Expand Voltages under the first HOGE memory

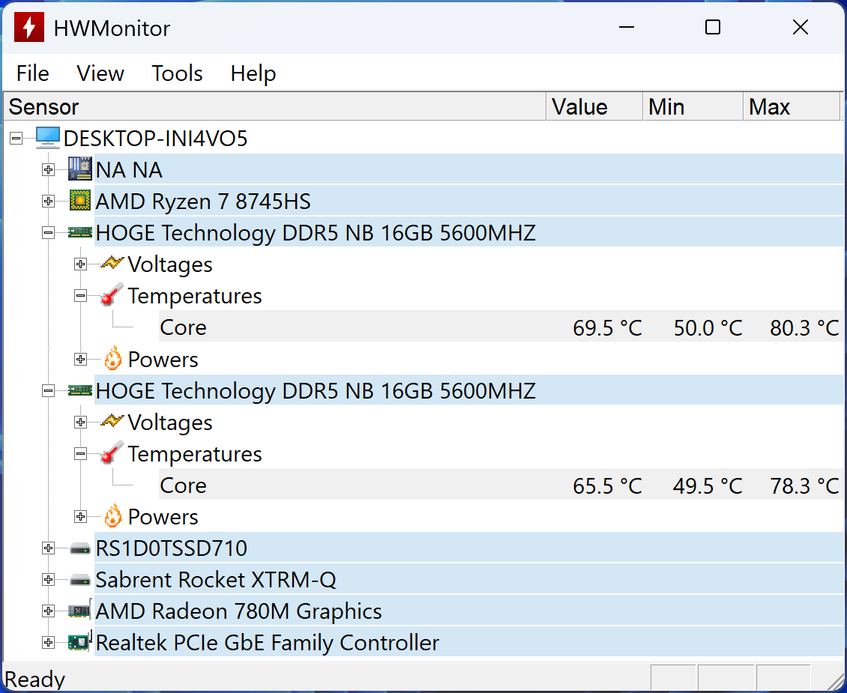[x=80, y=264]
